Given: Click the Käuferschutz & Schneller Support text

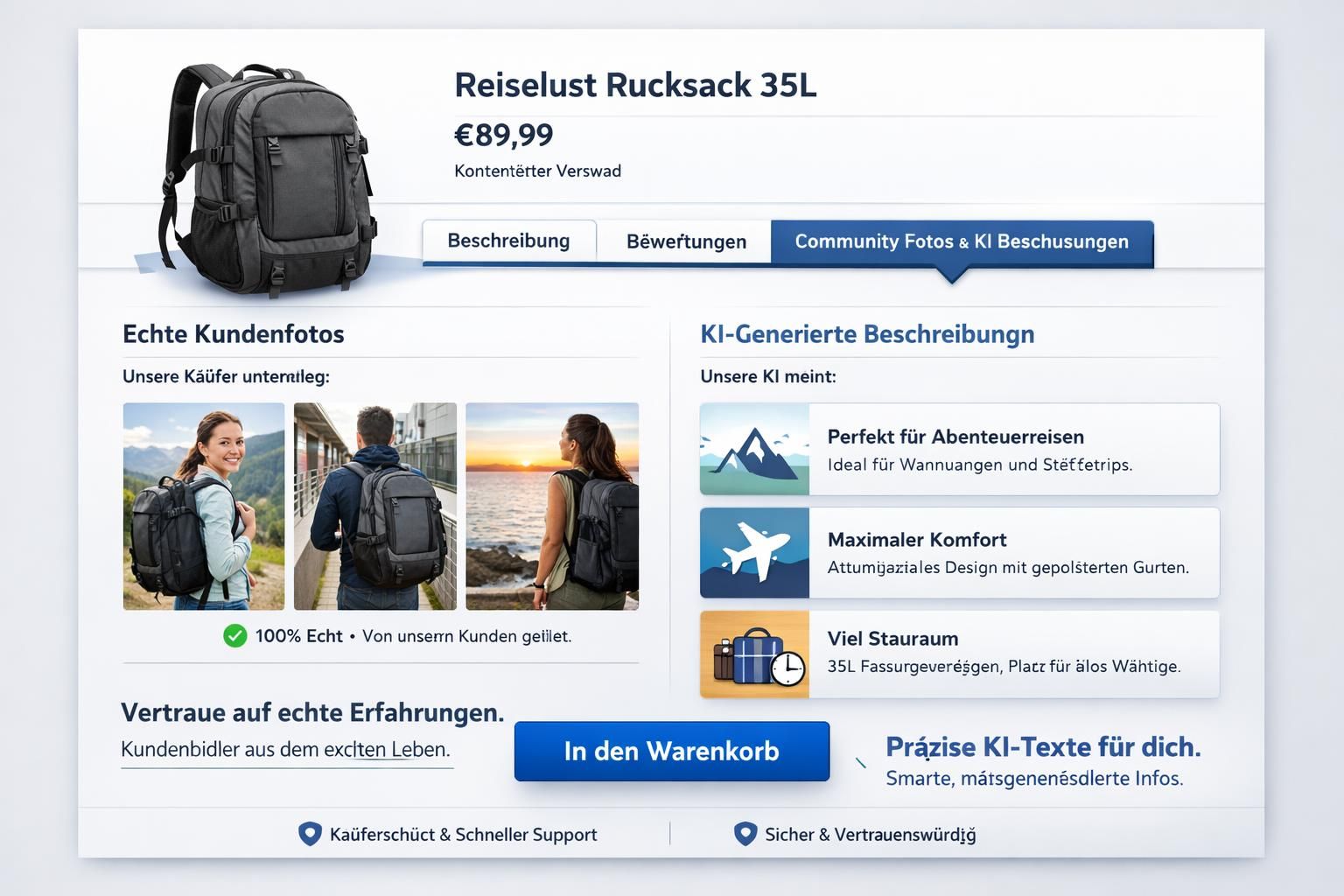Looking at the screenshot, I should pyautogui.click(x=464, y=835).
